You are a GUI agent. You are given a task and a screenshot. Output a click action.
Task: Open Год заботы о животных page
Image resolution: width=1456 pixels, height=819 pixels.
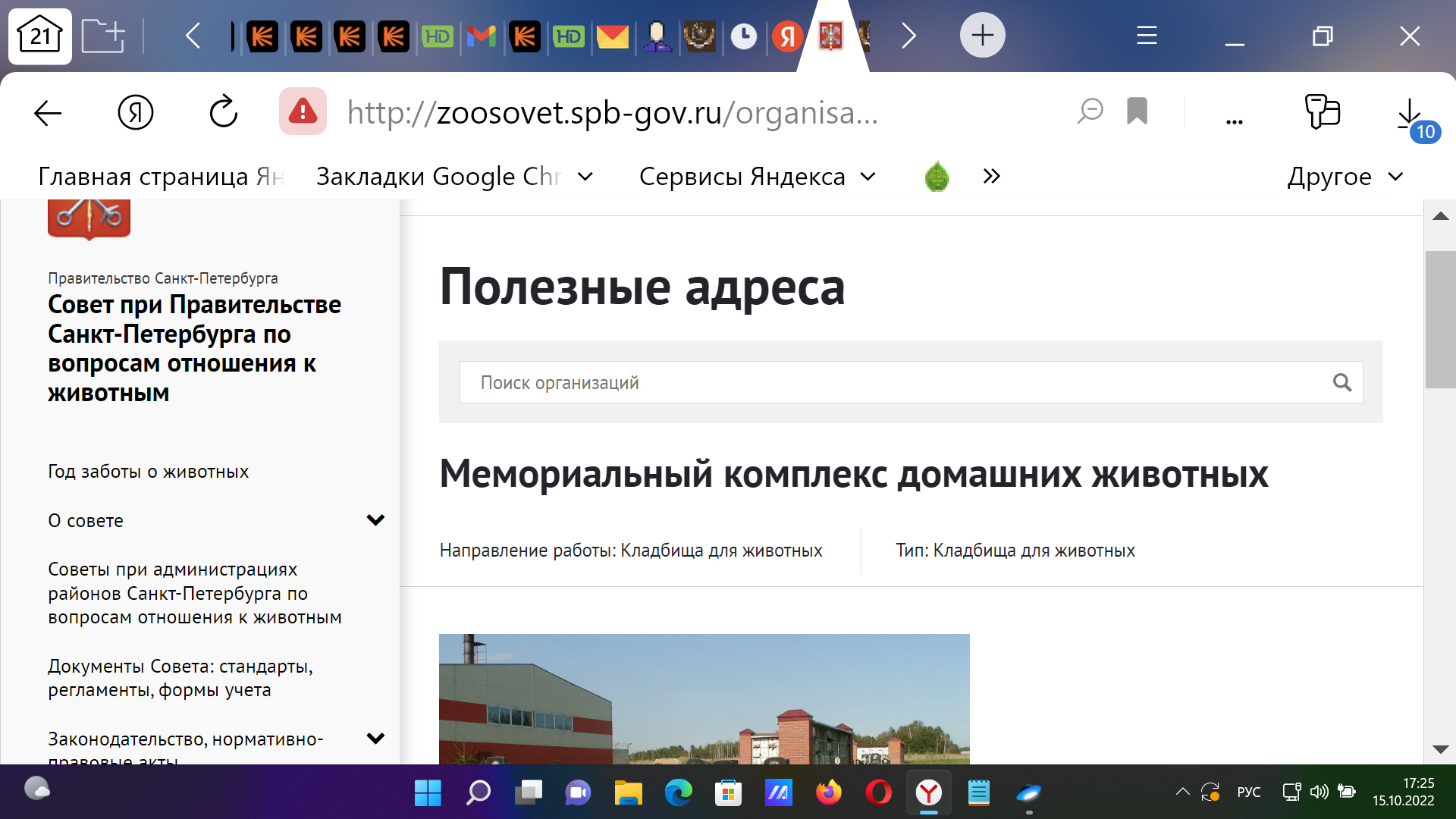149,471
